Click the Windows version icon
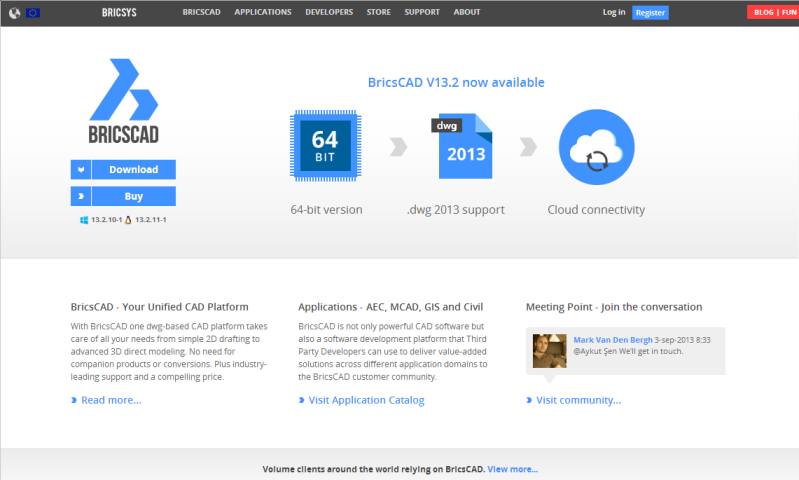 tap(85, 219)
